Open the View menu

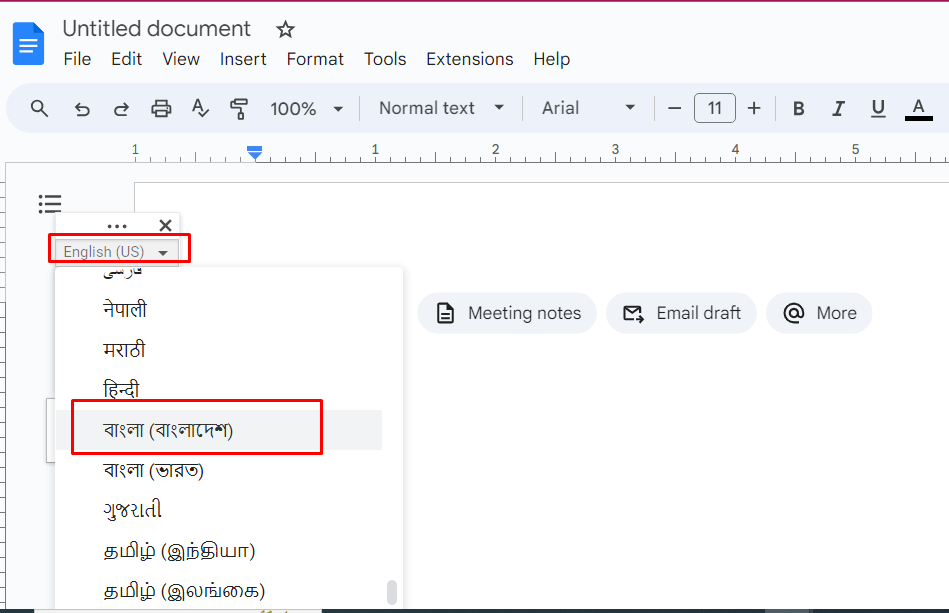(181, 59)
